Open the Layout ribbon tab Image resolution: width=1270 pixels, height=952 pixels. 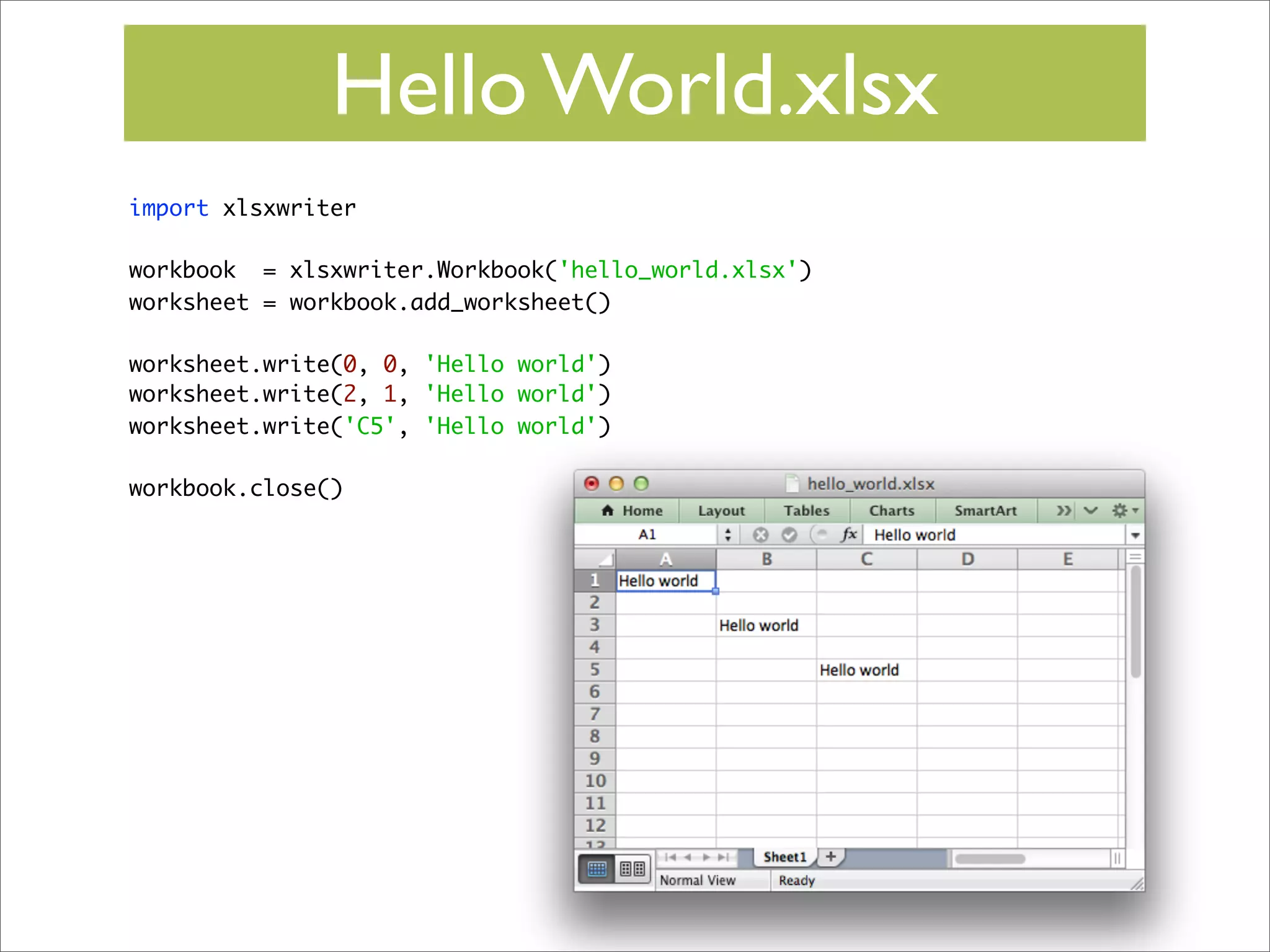(x=721, y=511)
